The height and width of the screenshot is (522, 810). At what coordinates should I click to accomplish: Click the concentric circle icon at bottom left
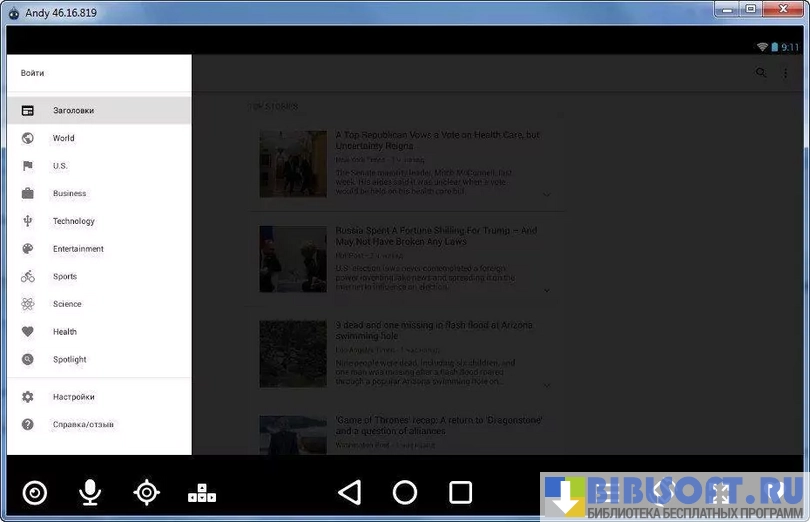click(x=35, y=492)
